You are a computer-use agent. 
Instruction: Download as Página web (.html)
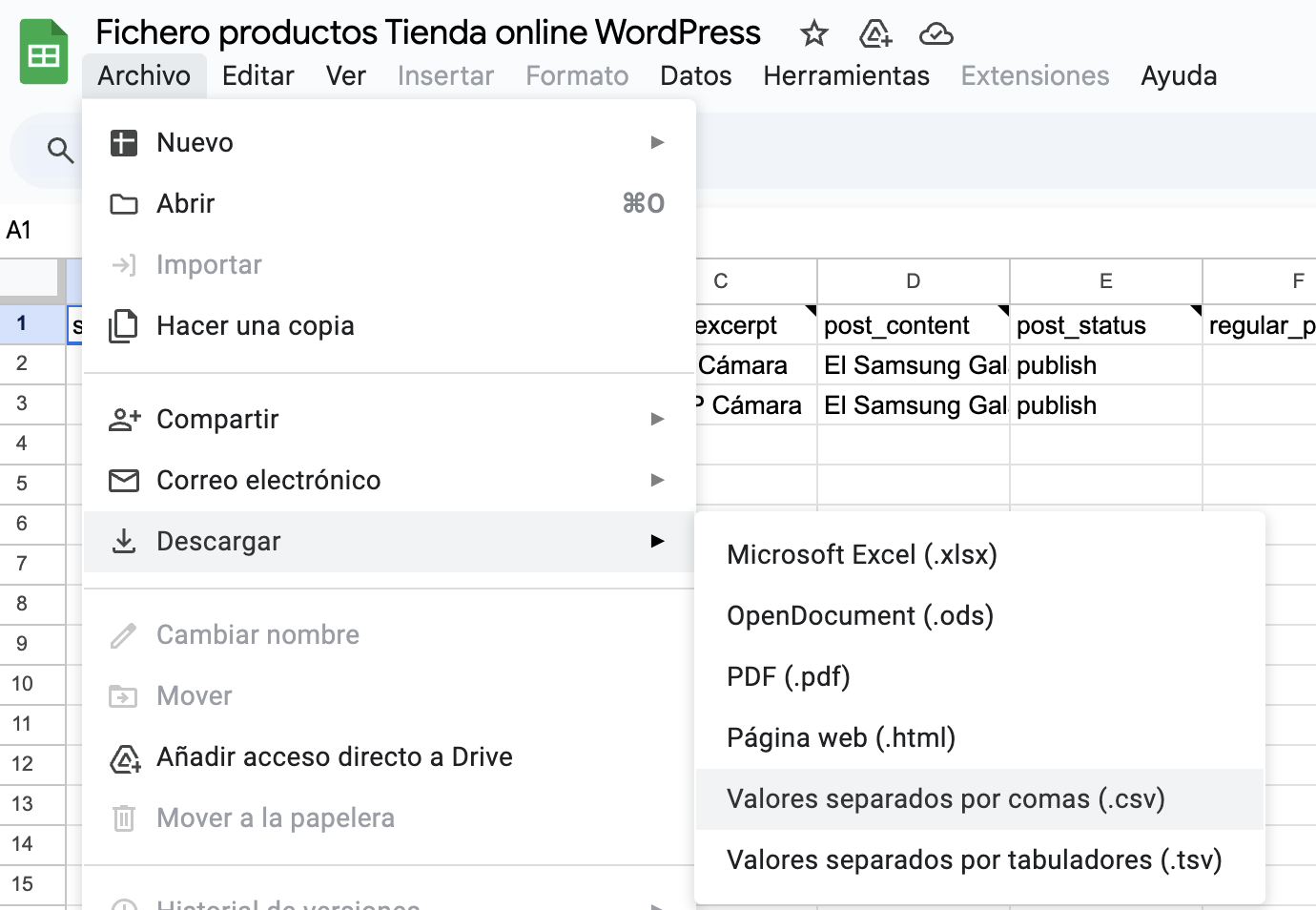coord(979,738)
